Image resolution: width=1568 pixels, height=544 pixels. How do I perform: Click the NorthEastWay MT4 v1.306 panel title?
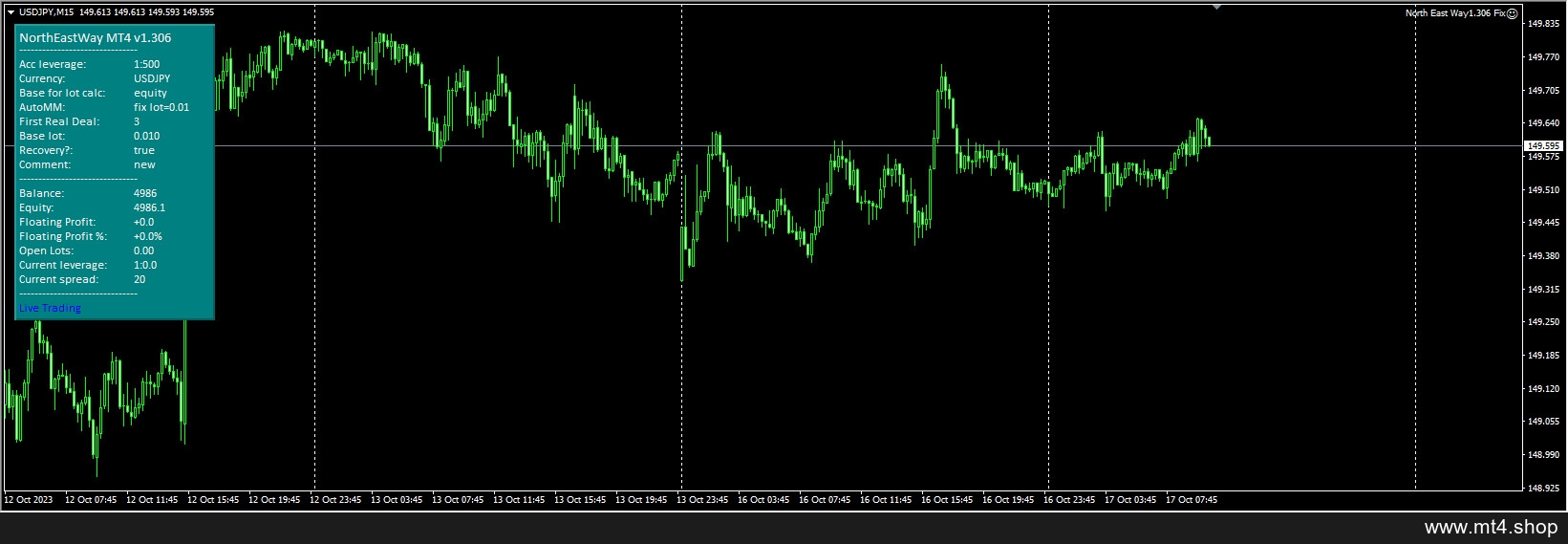pyautogui.click(x=95, y=38)
